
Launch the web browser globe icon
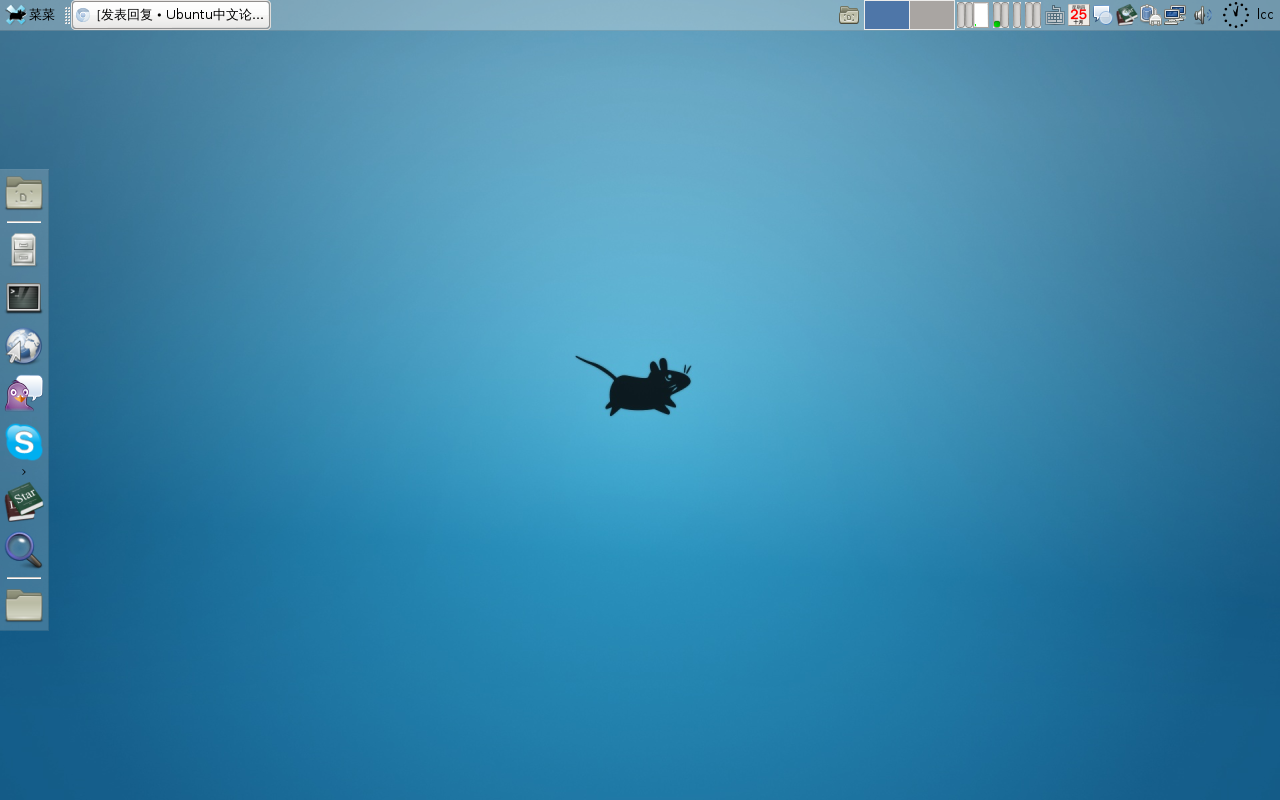pos(24,346)
